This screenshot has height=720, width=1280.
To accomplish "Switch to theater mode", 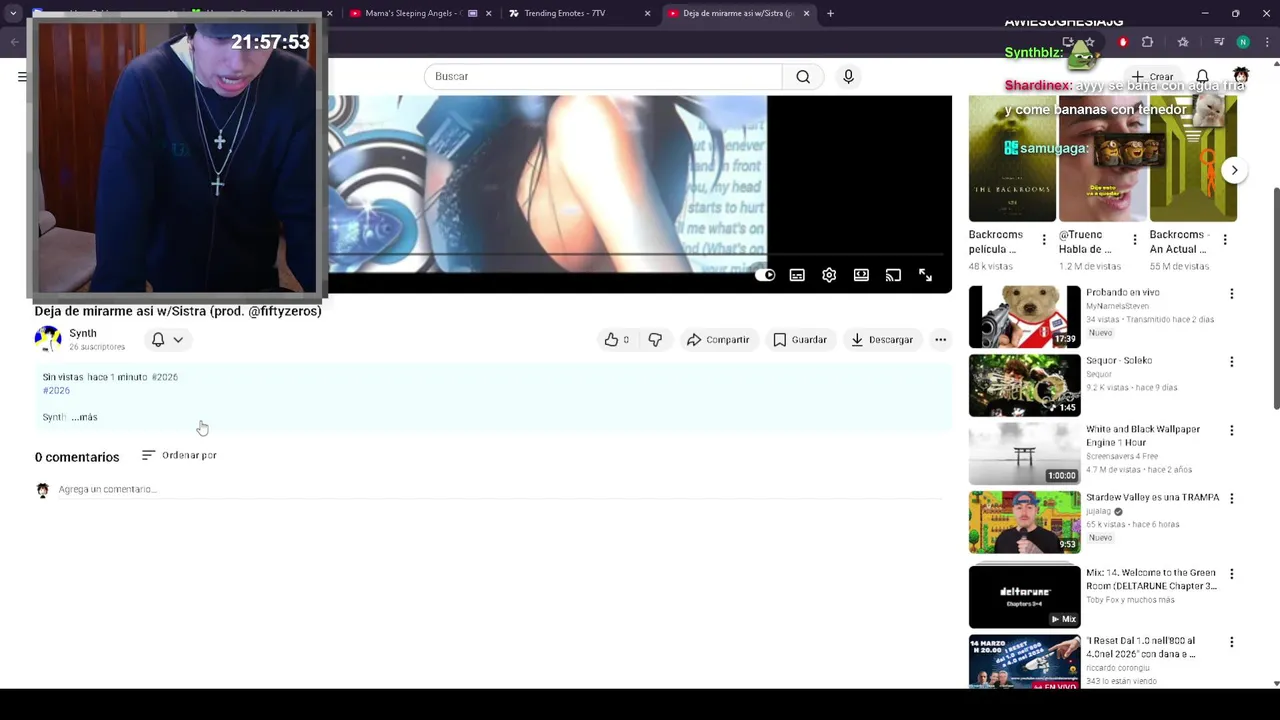I will (861, 275).
